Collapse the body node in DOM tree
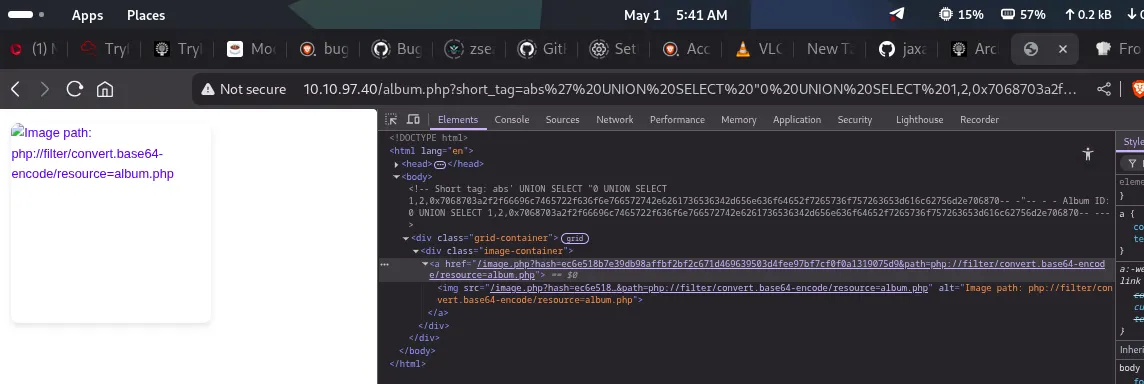The width and height of the screenshot is (1144, 384). (x=396, y=177)
